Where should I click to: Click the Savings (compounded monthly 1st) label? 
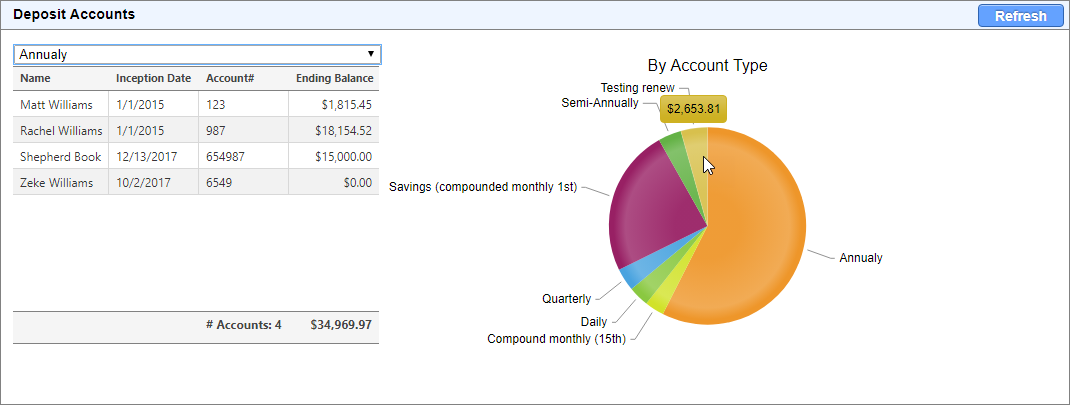pos(482,187)
